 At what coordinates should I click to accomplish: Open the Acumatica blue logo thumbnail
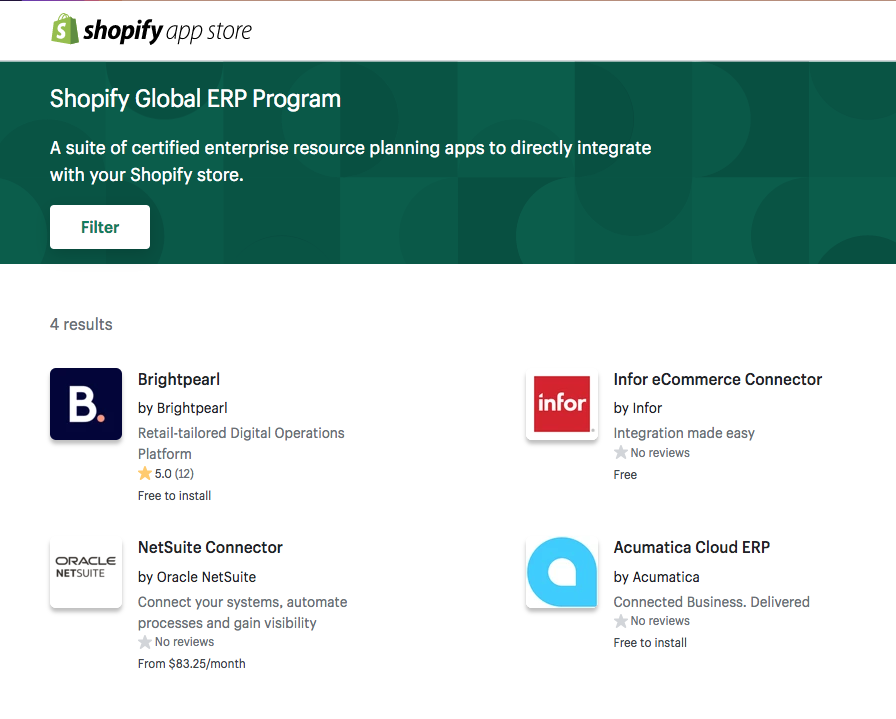click(x=562, y=572)
